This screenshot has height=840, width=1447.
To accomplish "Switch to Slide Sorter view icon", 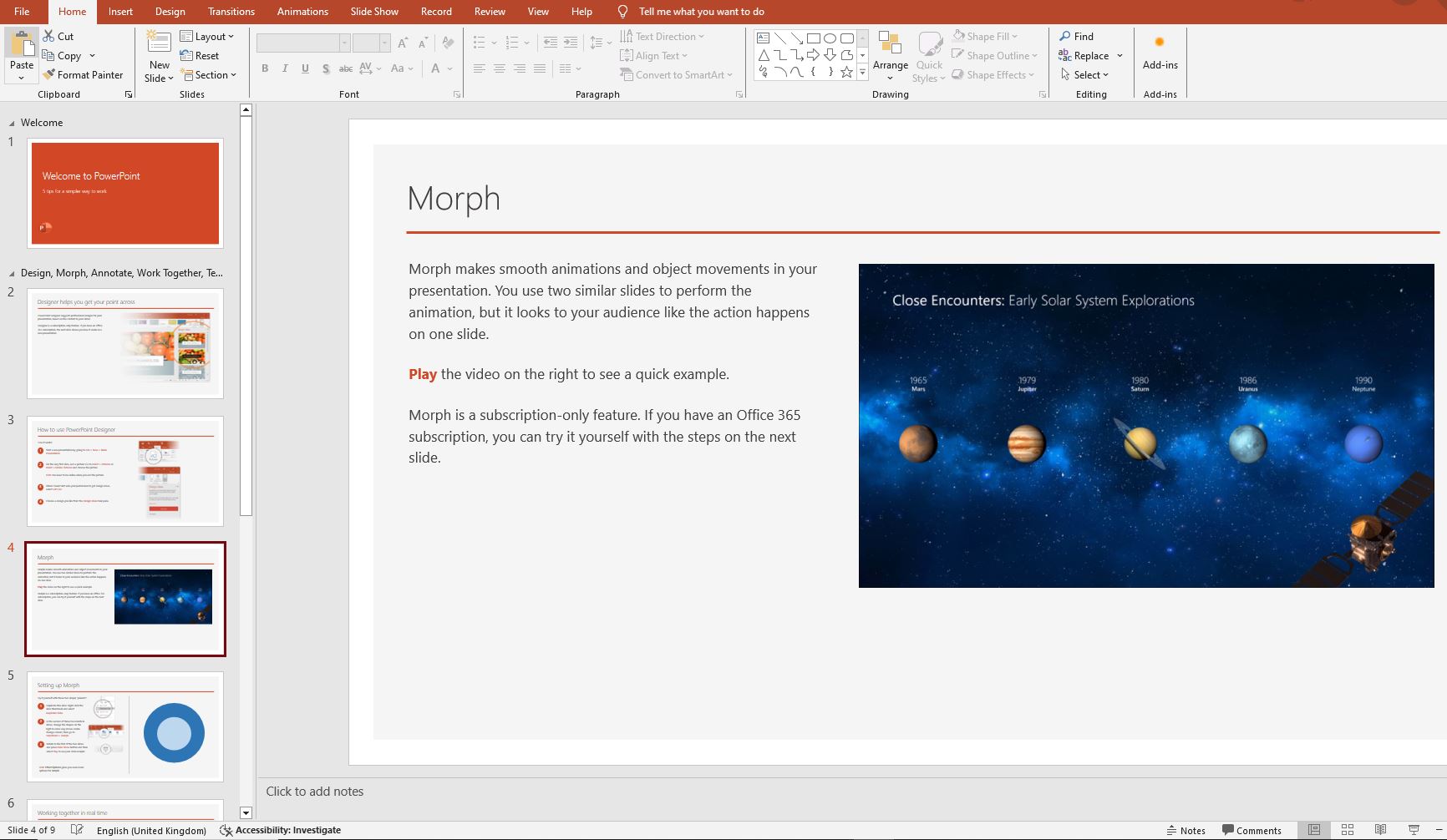I will 1348,830.
